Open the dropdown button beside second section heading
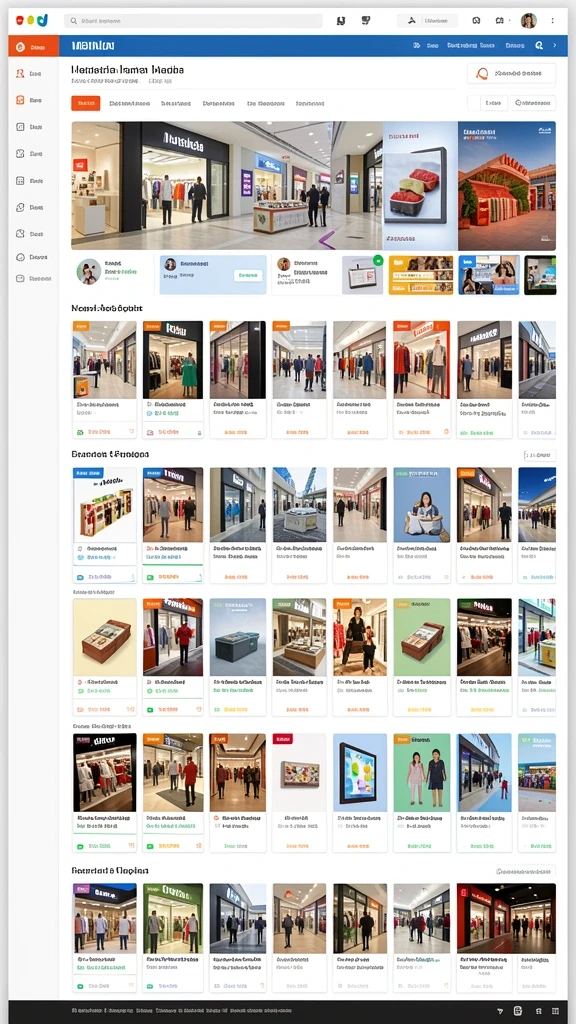 (539, 455)
